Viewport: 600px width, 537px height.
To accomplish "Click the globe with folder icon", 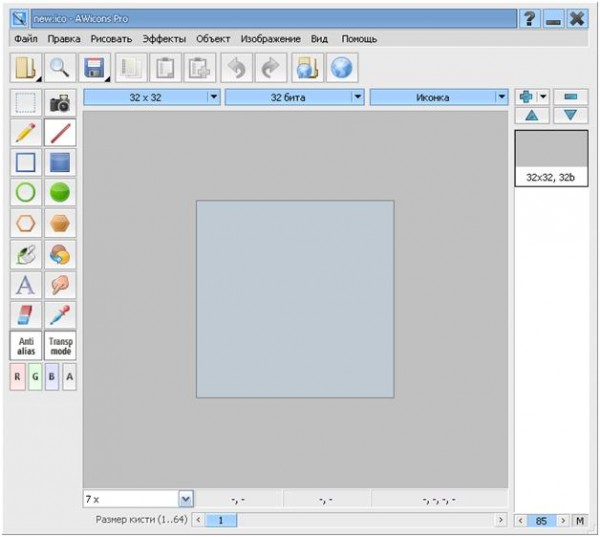I will tap(307, 68).
